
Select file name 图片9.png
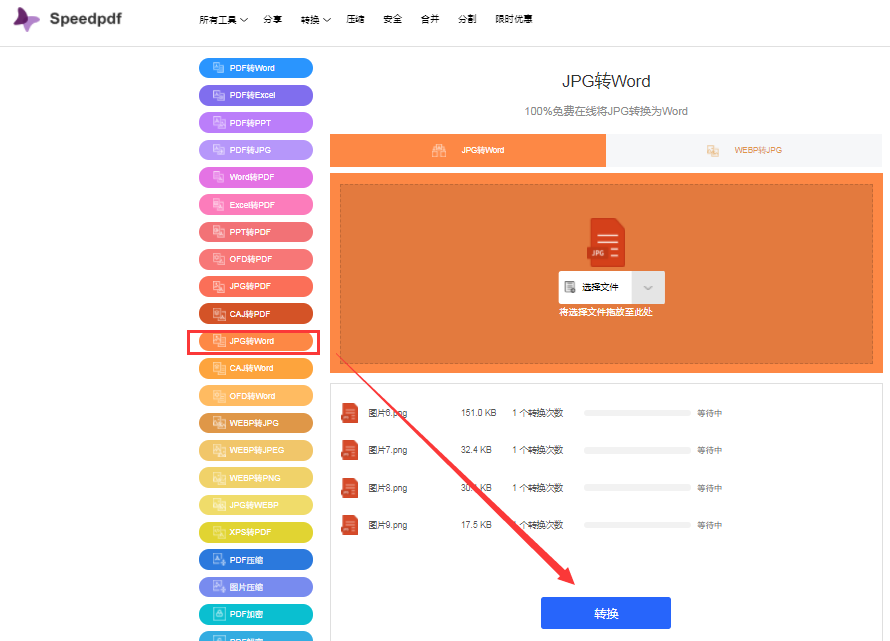(388, 525)
